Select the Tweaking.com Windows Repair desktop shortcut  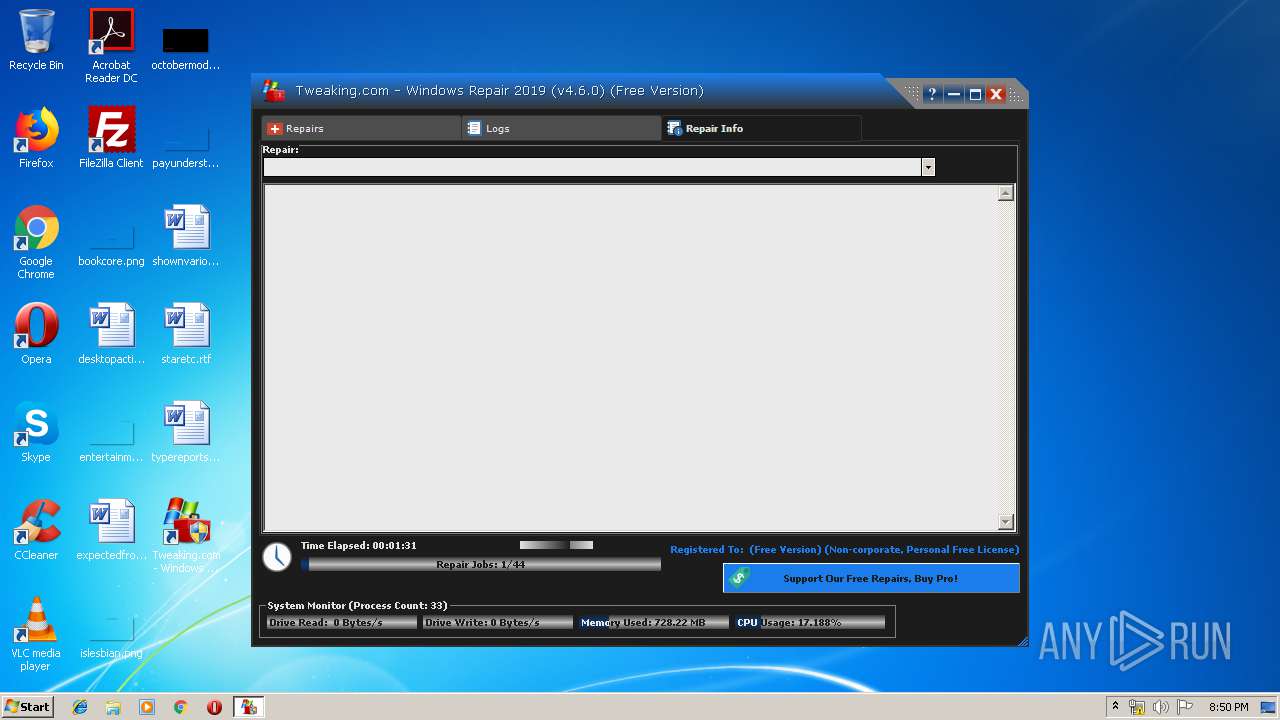(x=186, y=536)
